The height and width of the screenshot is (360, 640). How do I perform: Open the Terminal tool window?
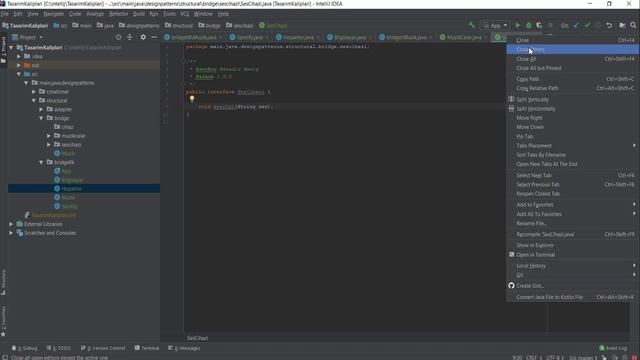tap(147, 348)
